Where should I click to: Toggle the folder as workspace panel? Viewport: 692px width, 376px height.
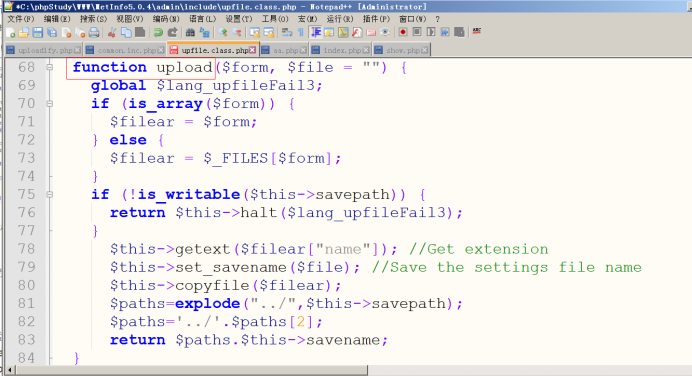tap(371, 32)
